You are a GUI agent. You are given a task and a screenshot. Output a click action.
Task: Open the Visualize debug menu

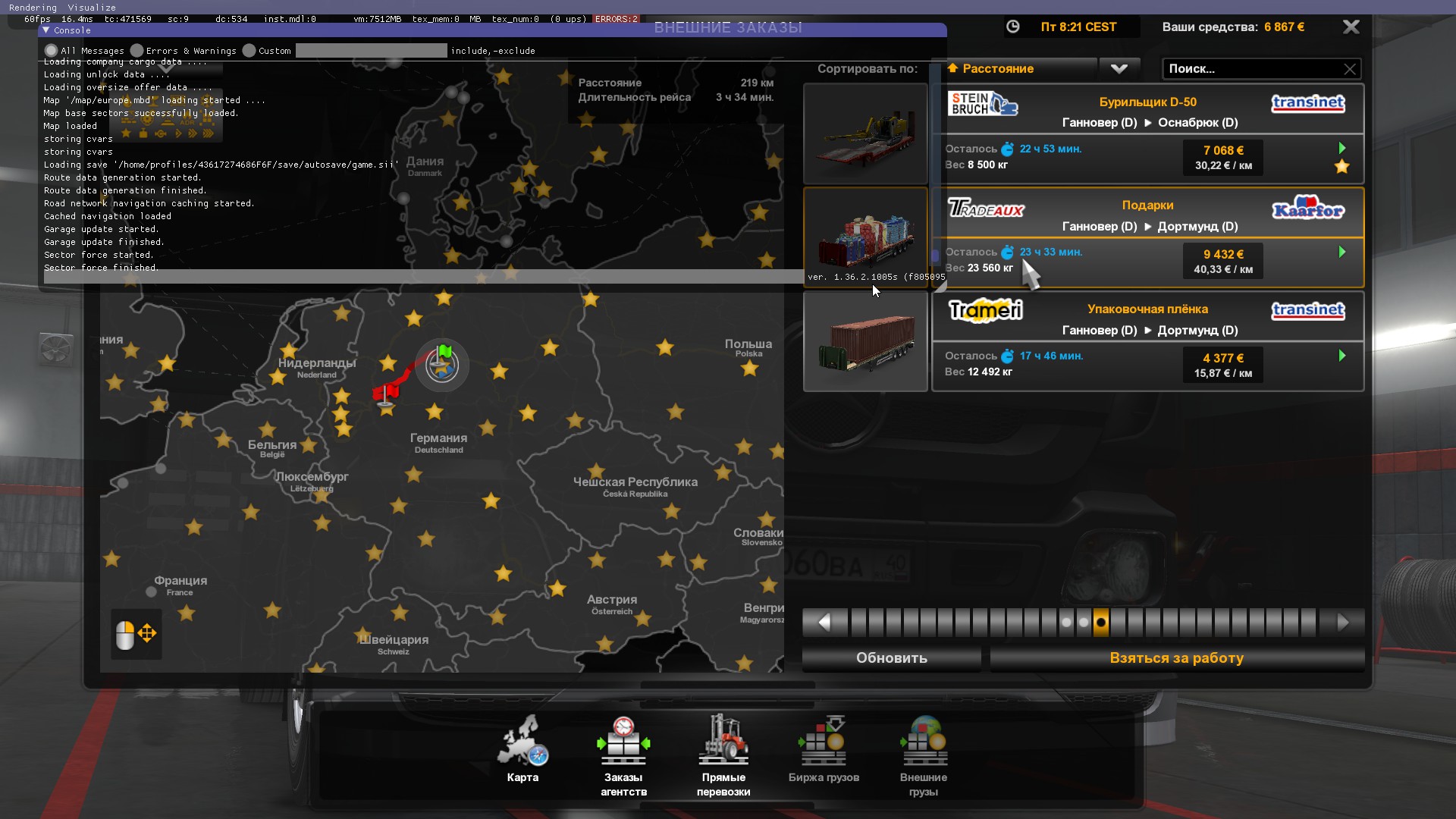[92, 8]
